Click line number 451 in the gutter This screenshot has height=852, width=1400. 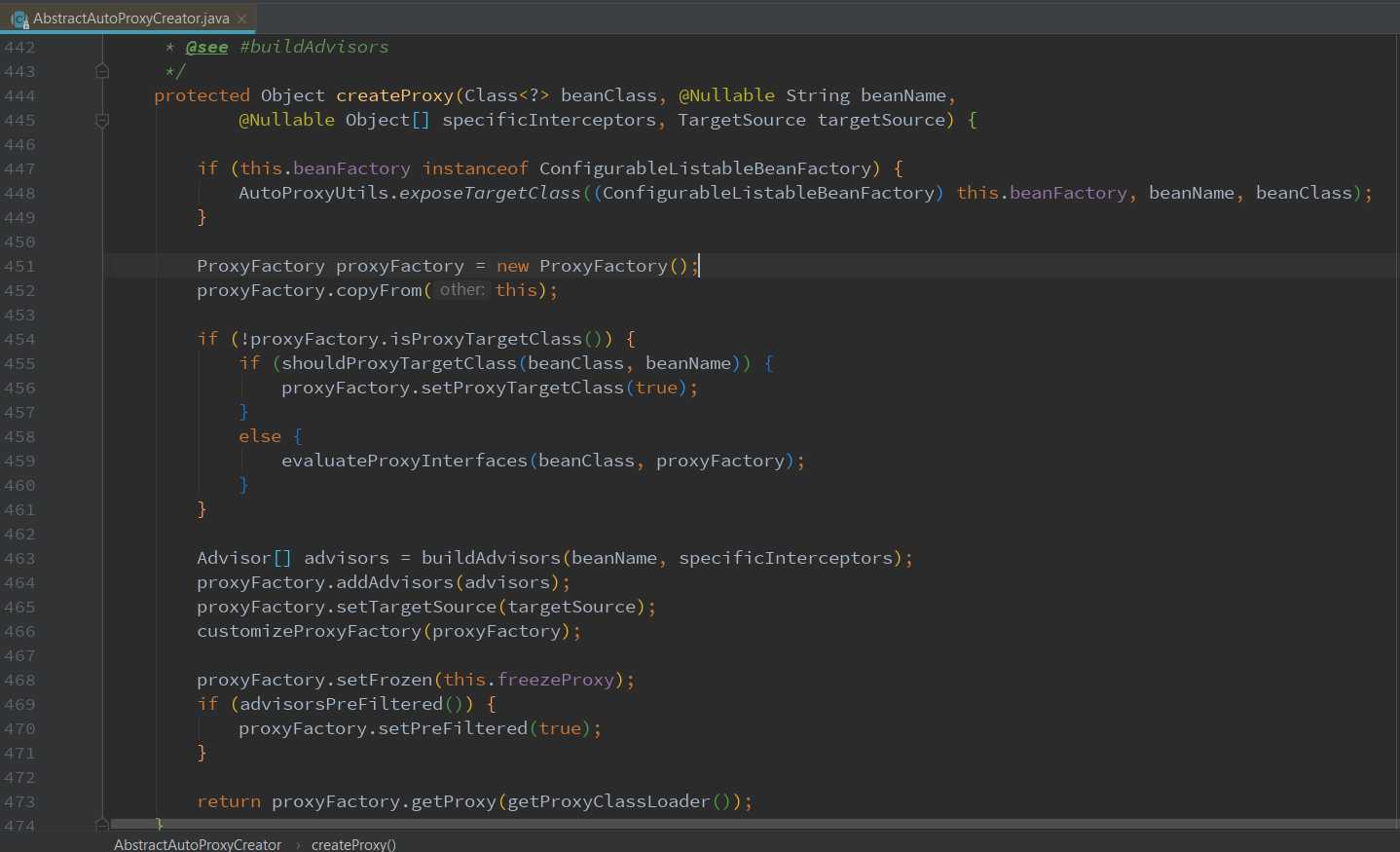[19, 266]
